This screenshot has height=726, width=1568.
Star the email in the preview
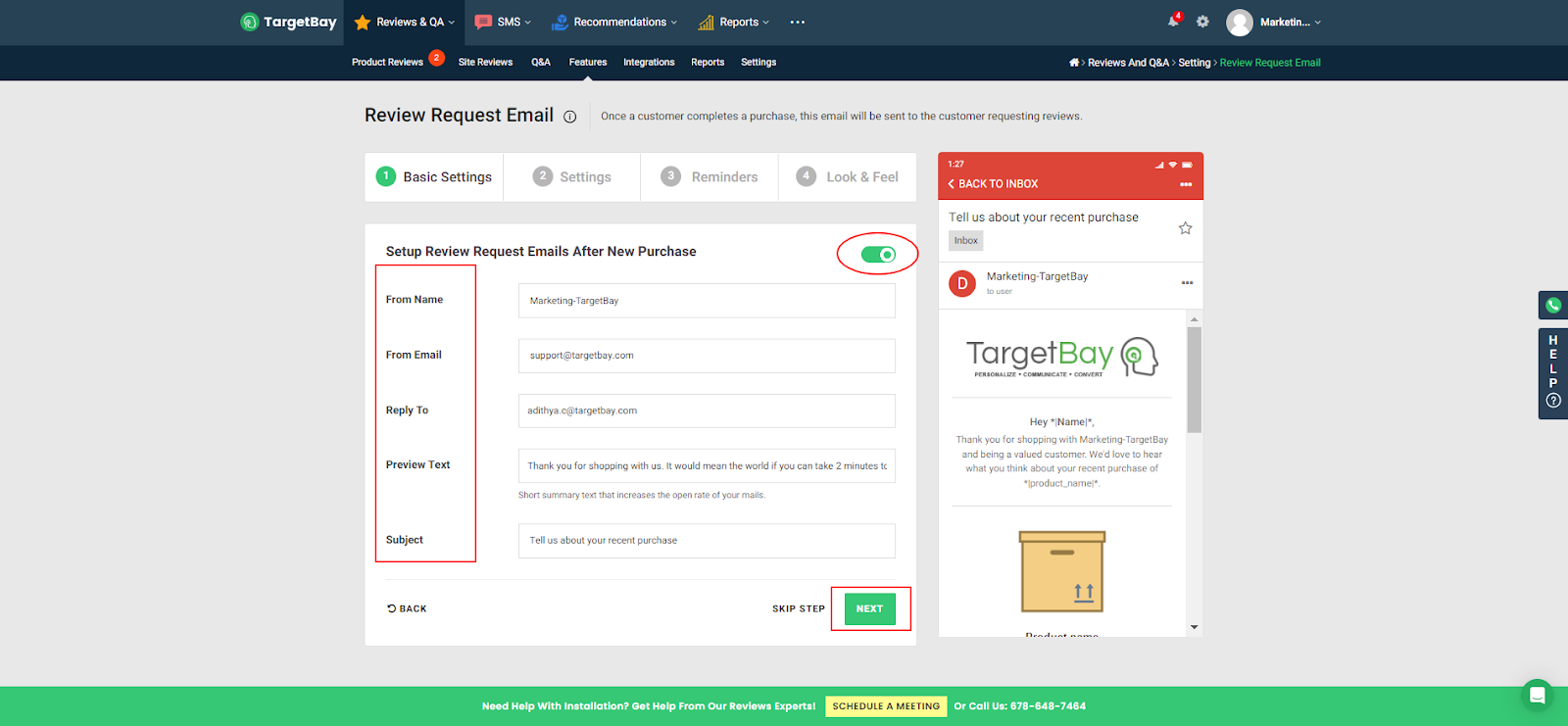1185,228
